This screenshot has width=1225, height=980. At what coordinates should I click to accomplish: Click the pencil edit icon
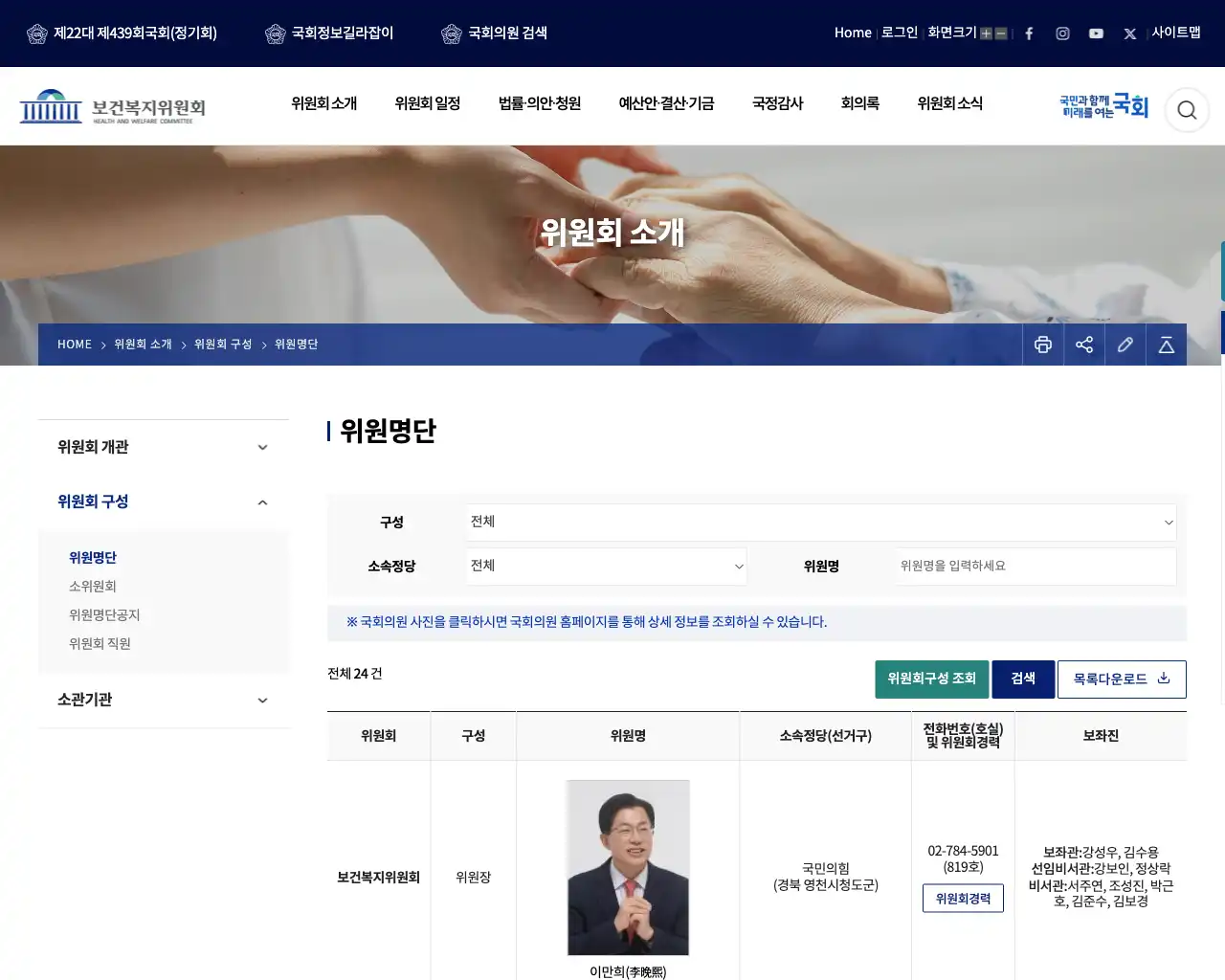(1125, 345)
